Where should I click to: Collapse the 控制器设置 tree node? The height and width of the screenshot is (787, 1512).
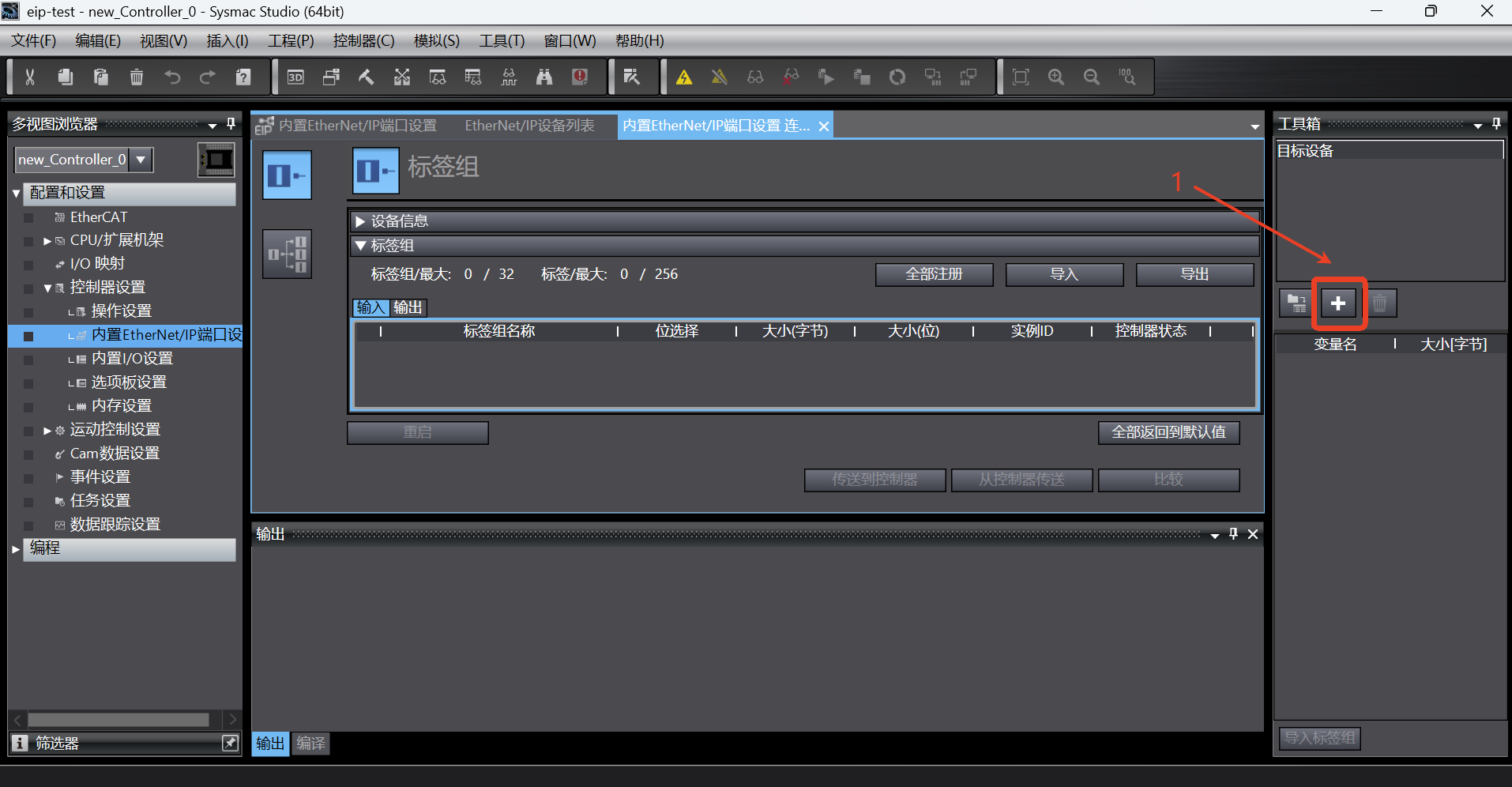47,288
